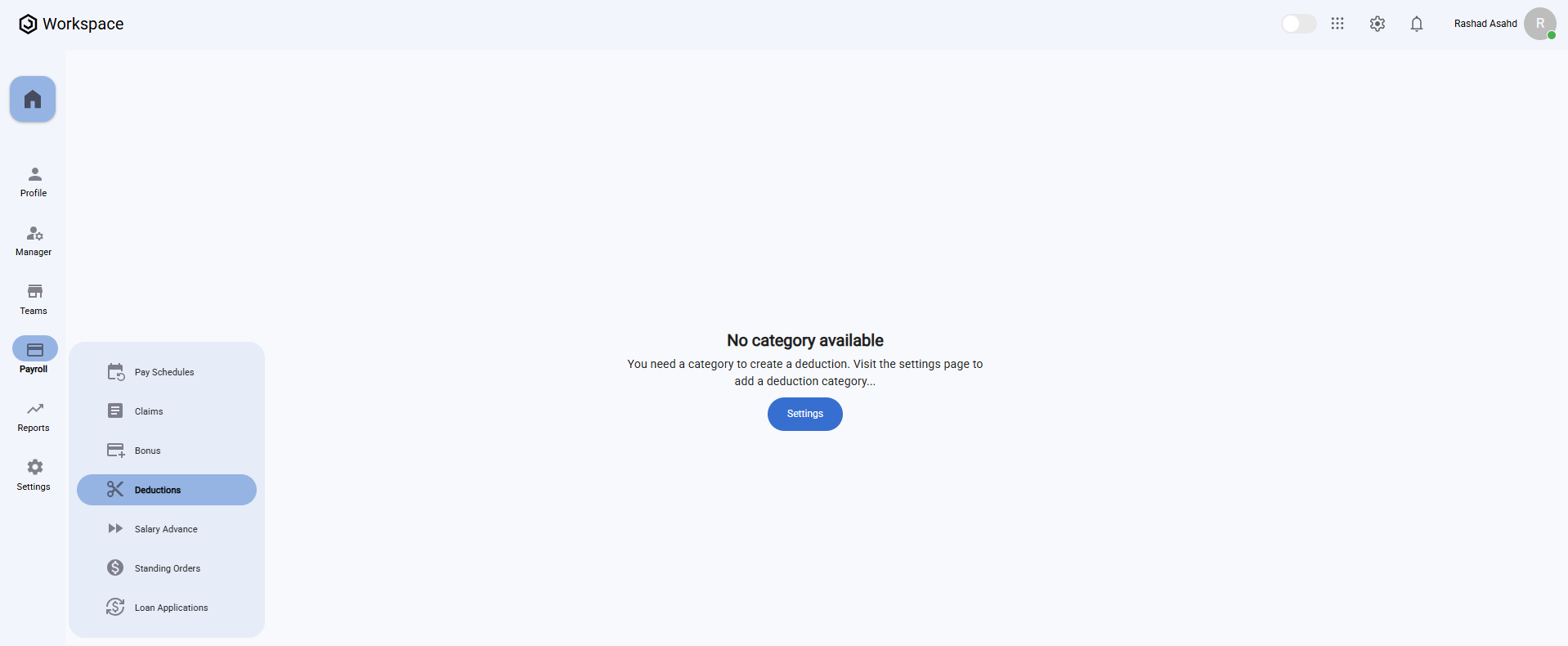The width and height of the screenshot is (1568, 646).
Task: Open the notifications bell
Action: [x=1417, y=24]
